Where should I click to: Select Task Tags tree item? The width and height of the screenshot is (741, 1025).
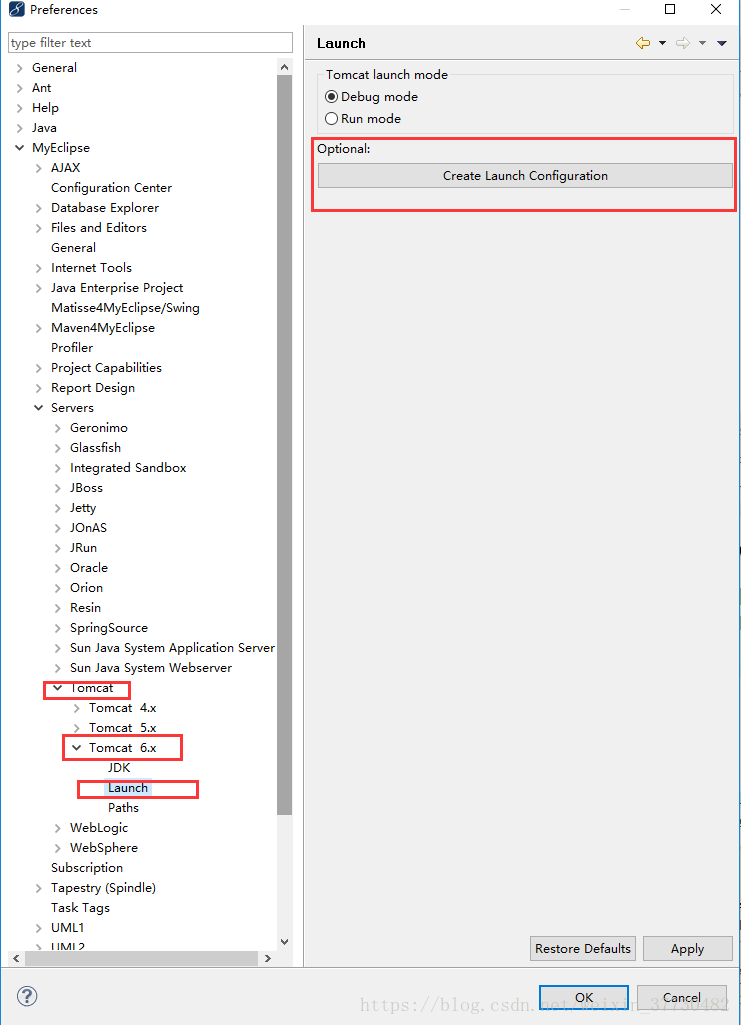80,908
